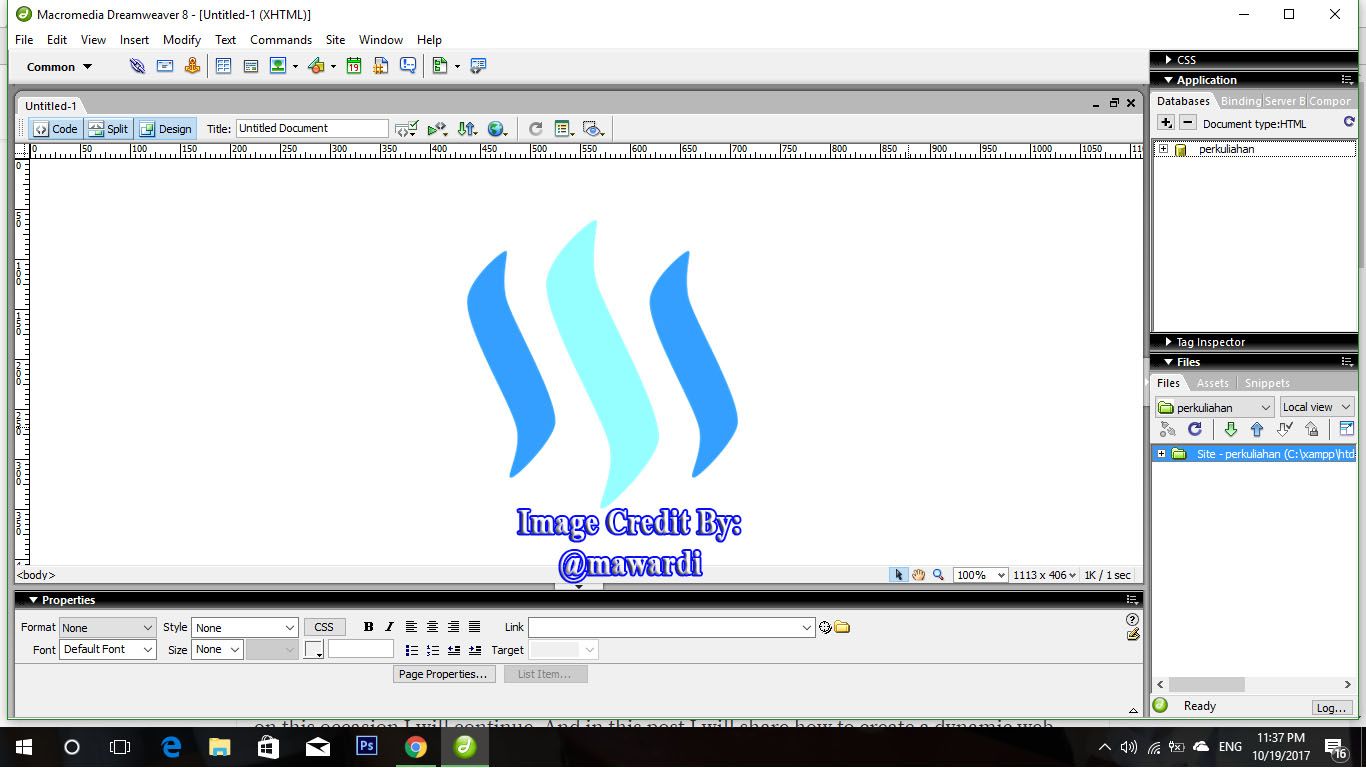Put files with the blue up arrow
Image resolution: width=1366 pixels, height=768 pixels.
[1257, 429]
